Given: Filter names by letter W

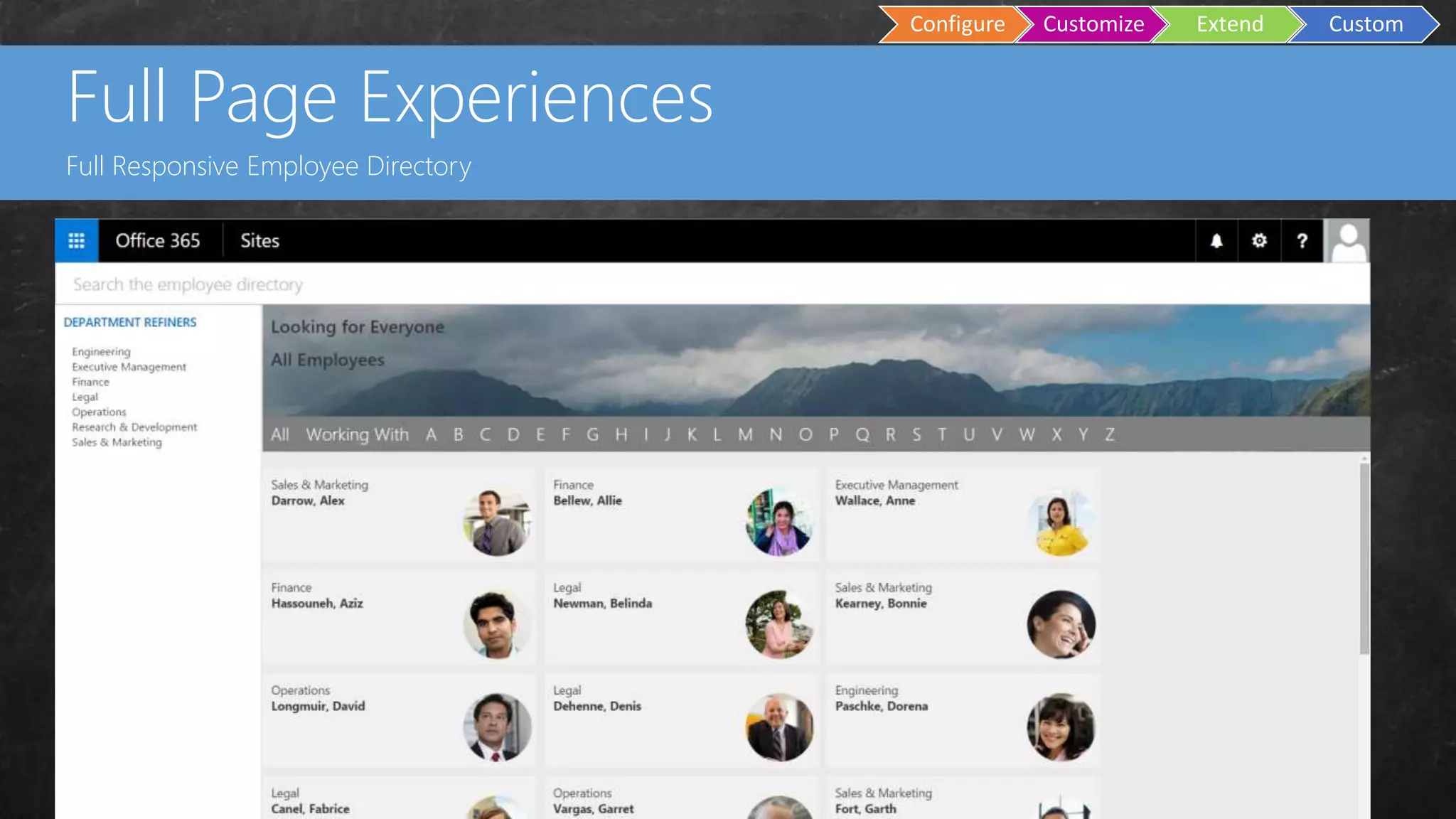Looking at the screenshot, I should pyautogui.click(x=1027, y=434).
